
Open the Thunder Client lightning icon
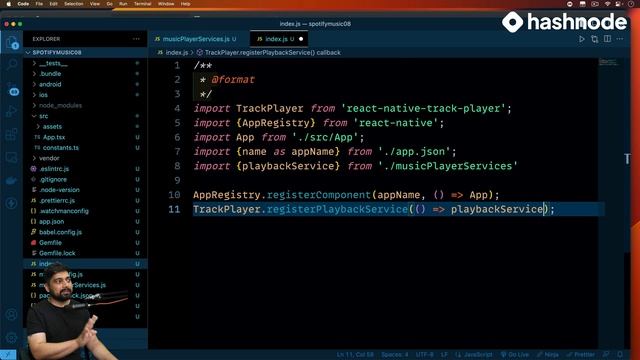tap(11, 203)
